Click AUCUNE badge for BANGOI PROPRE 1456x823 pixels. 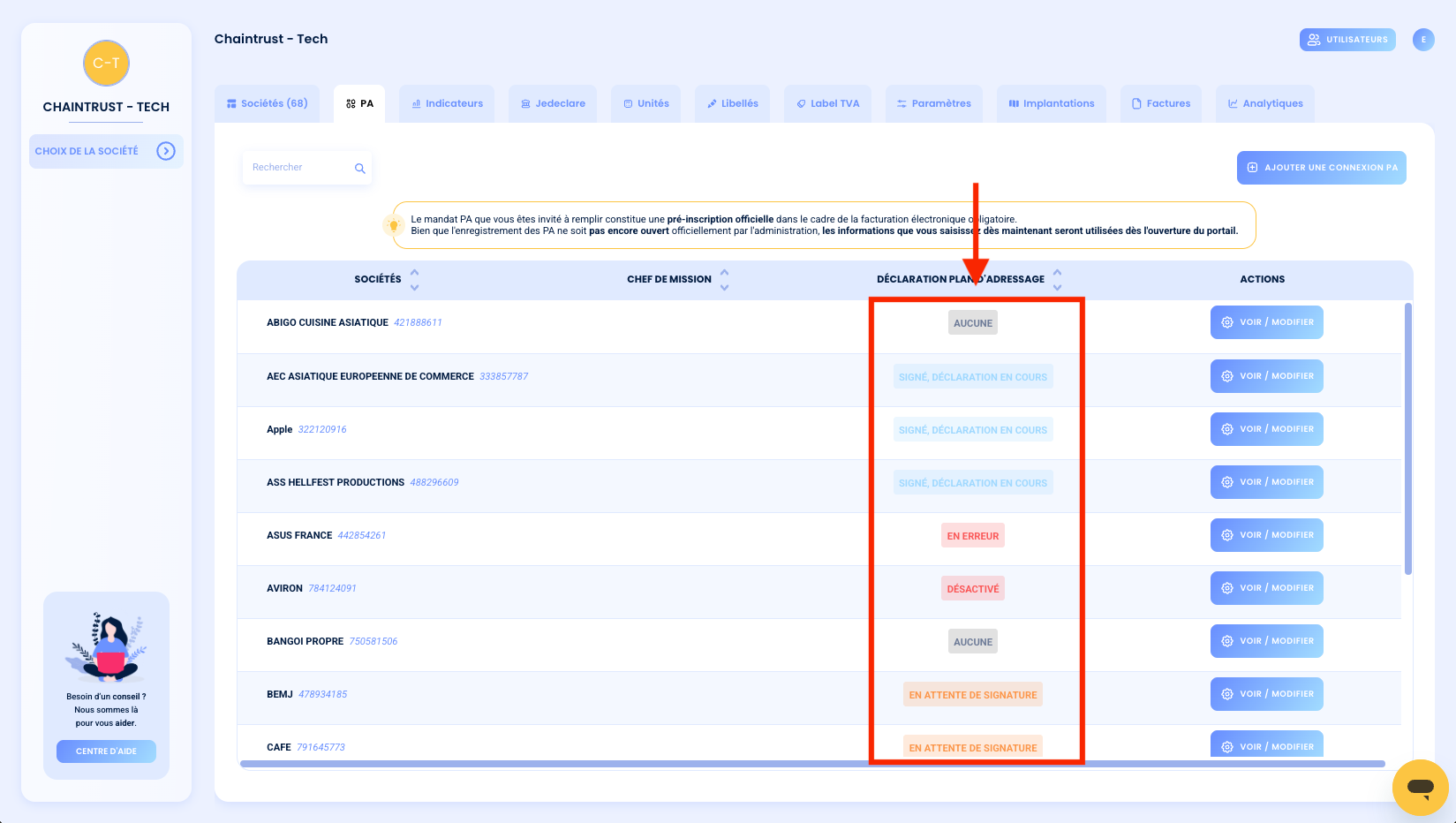point(973,642)
